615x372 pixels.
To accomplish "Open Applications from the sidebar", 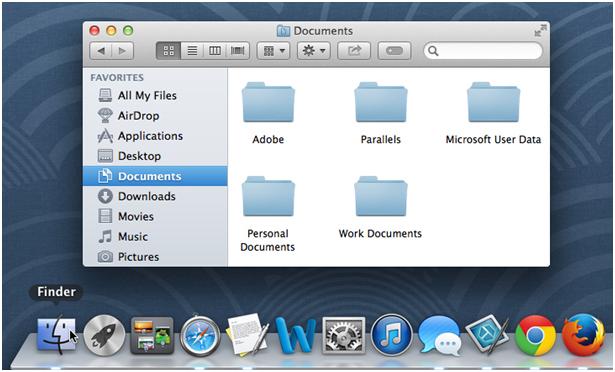I will pyautogui.click(x=155, y=136).
